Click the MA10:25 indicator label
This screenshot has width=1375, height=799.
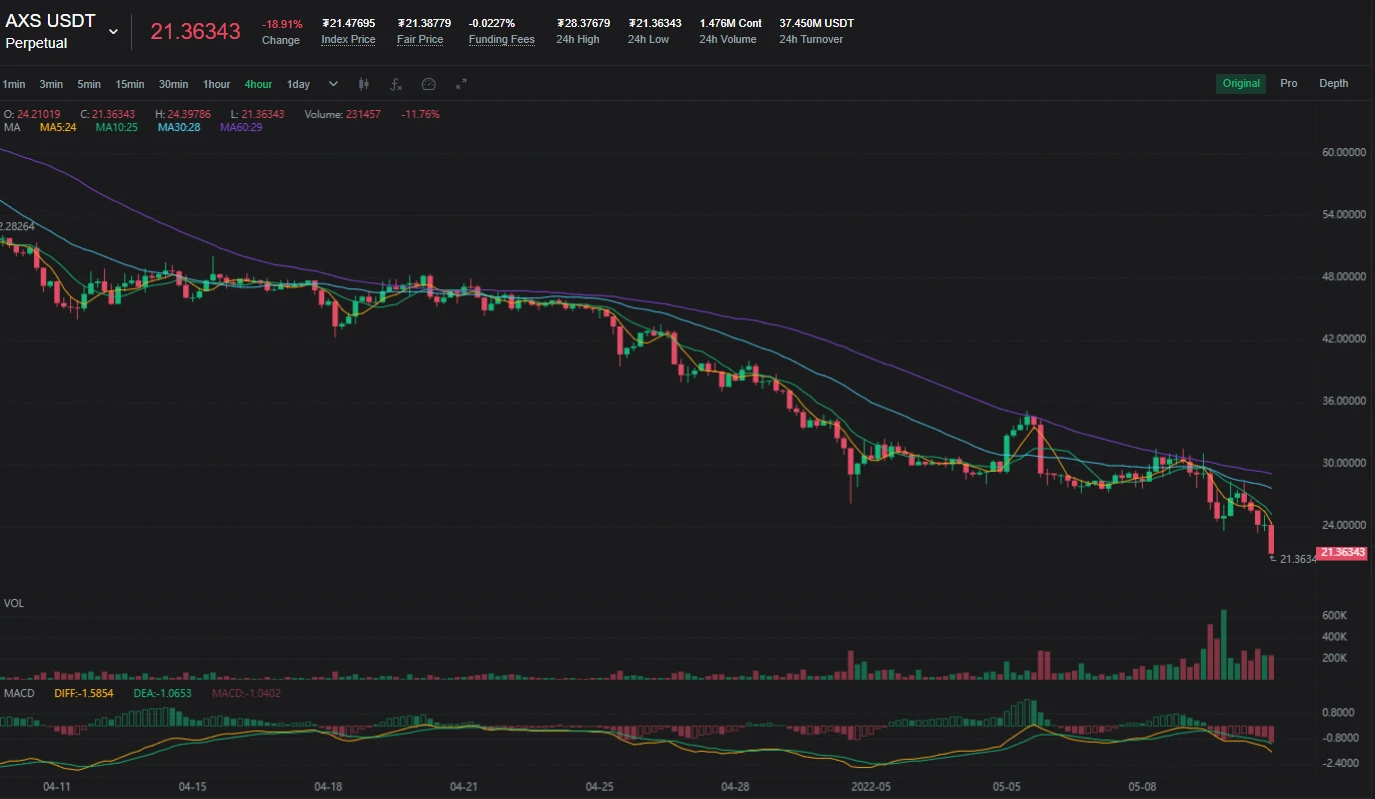[x=117, y=127]
